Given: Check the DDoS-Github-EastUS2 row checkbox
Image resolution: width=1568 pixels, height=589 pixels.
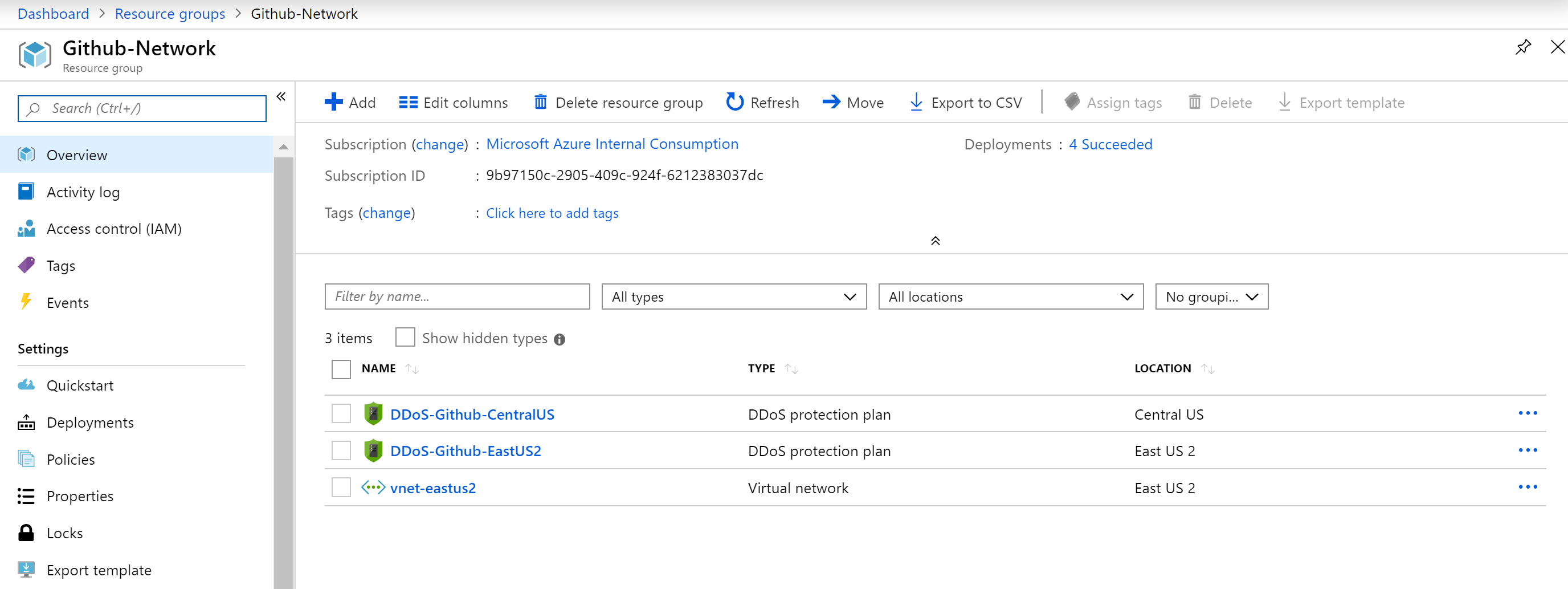Looking at the screenshot, I should [341, 451].
